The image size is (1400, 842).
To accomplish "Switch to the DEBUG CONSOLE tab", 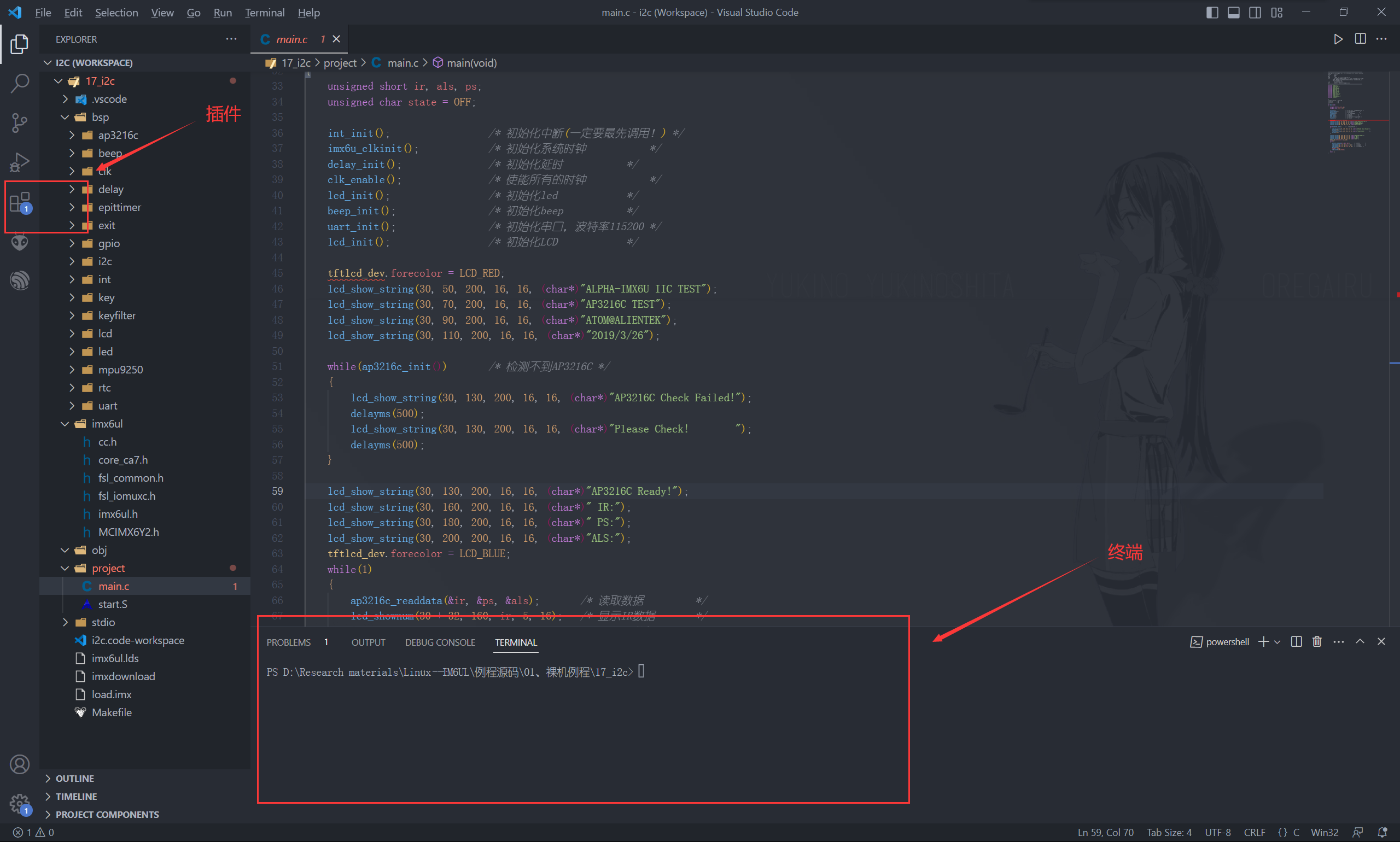I will [440, 642].
